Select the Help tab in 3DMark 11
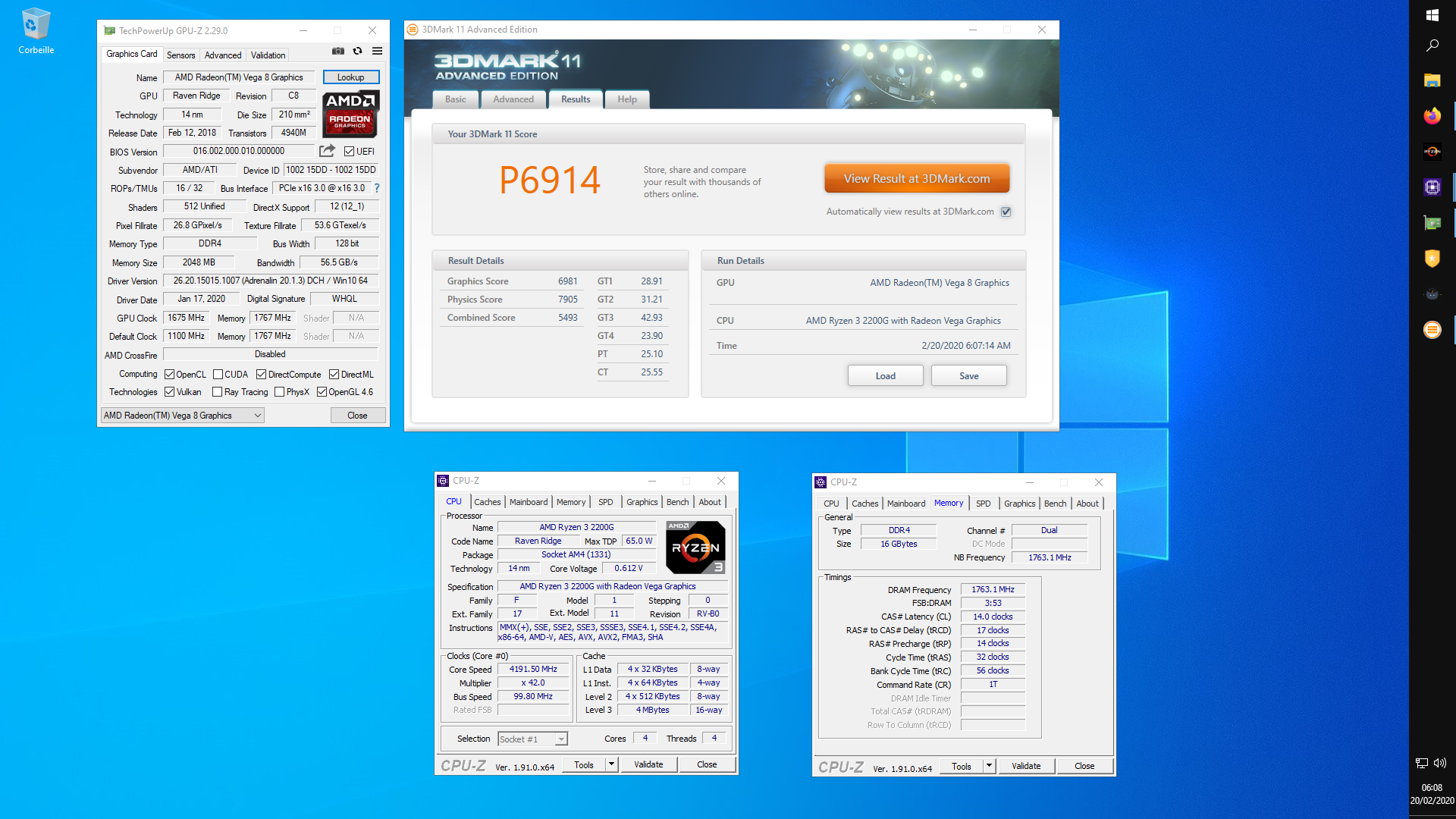 pyautogui.click(x=627, y=99)
